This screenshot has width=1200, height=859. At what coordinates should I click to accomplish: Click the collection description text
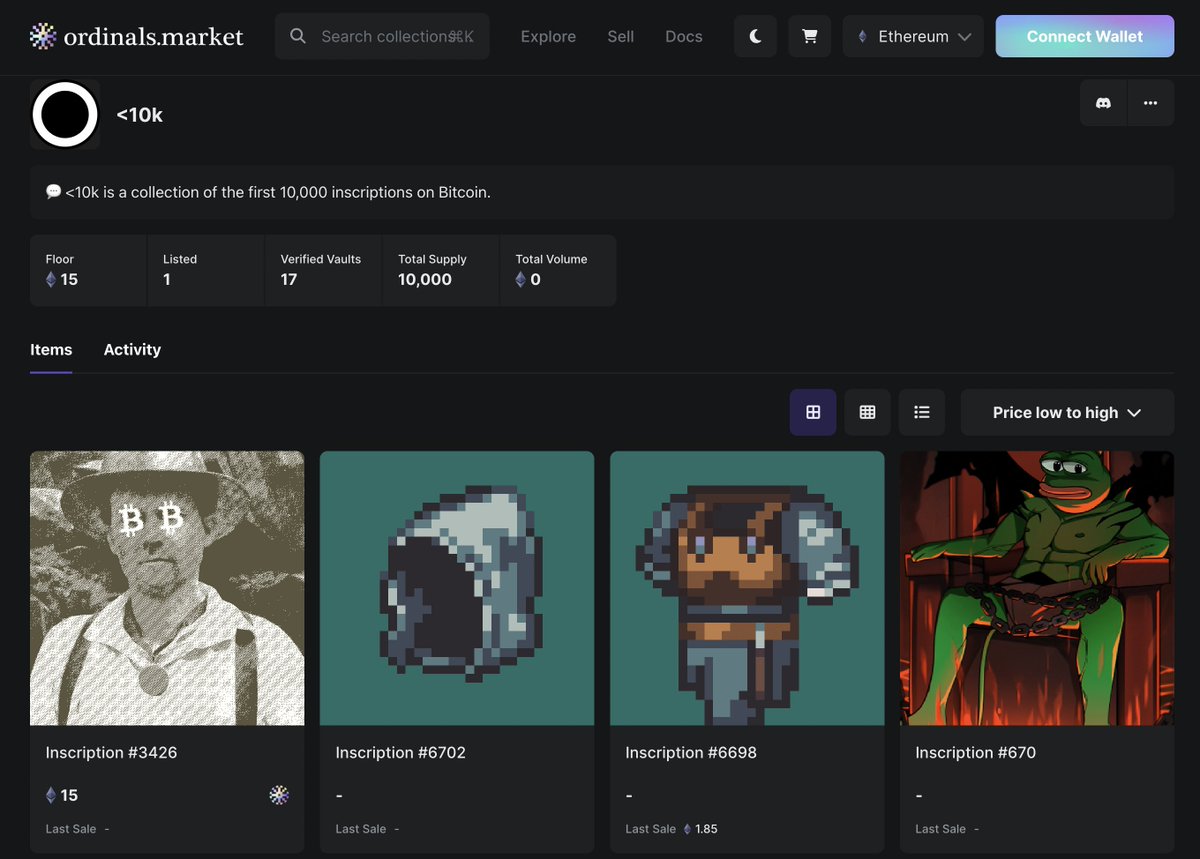pos(278,192)
